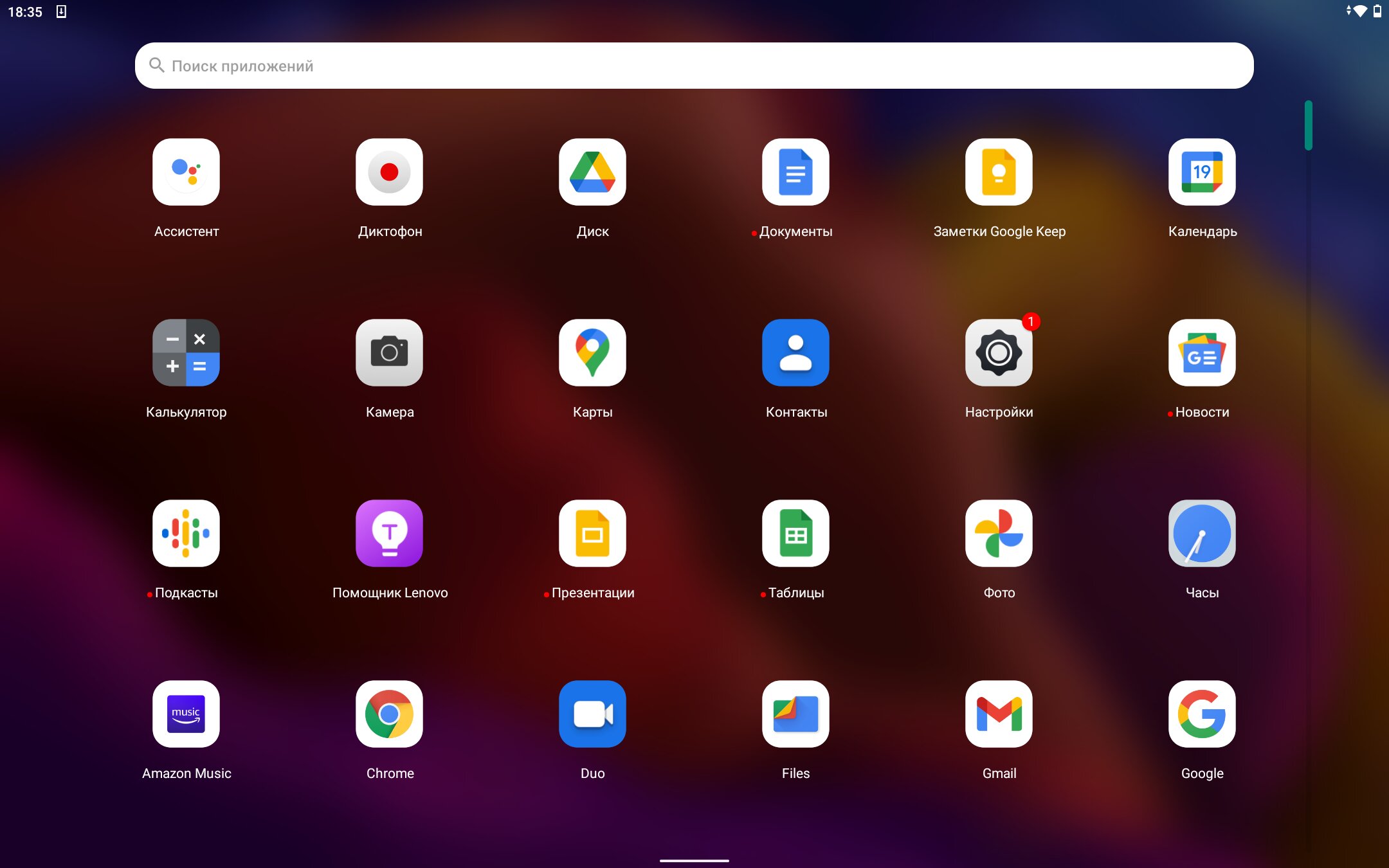Screen dimensions: 1389x868
Task: Launch the Камера app
Action: 389,353
